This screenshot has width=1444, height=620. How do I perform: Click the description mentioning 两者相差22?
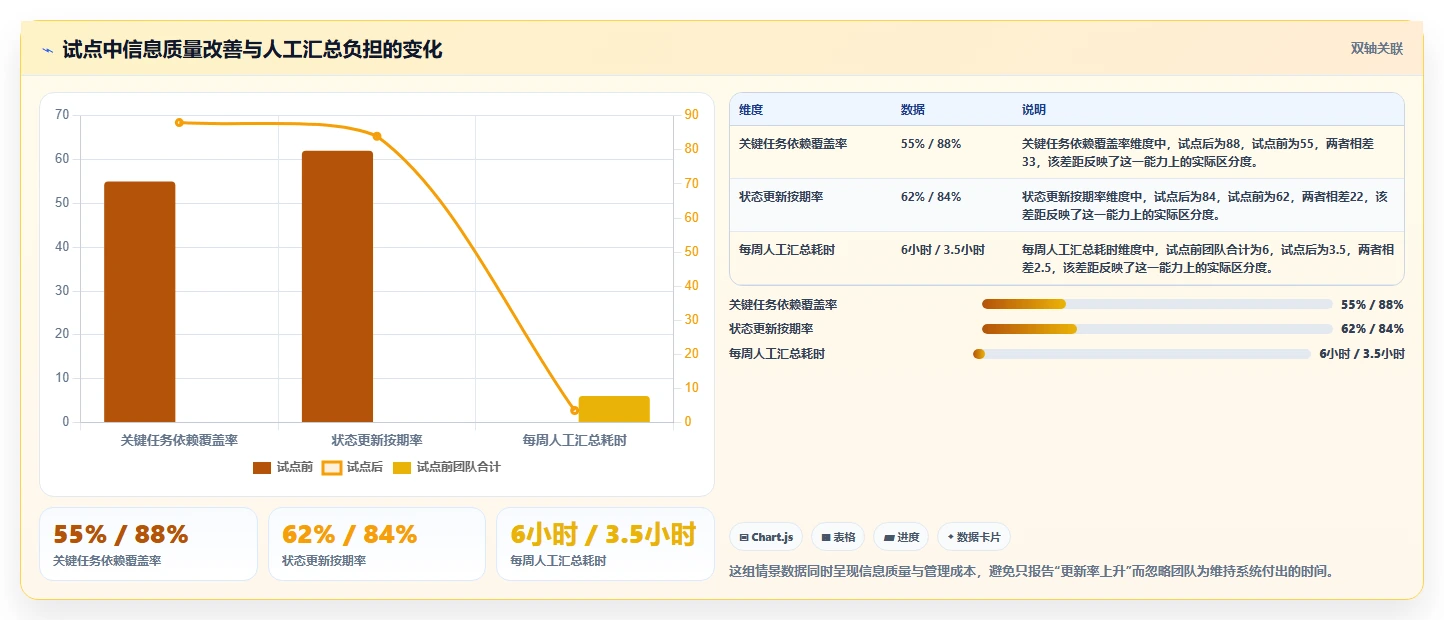tap(1207, 205)
